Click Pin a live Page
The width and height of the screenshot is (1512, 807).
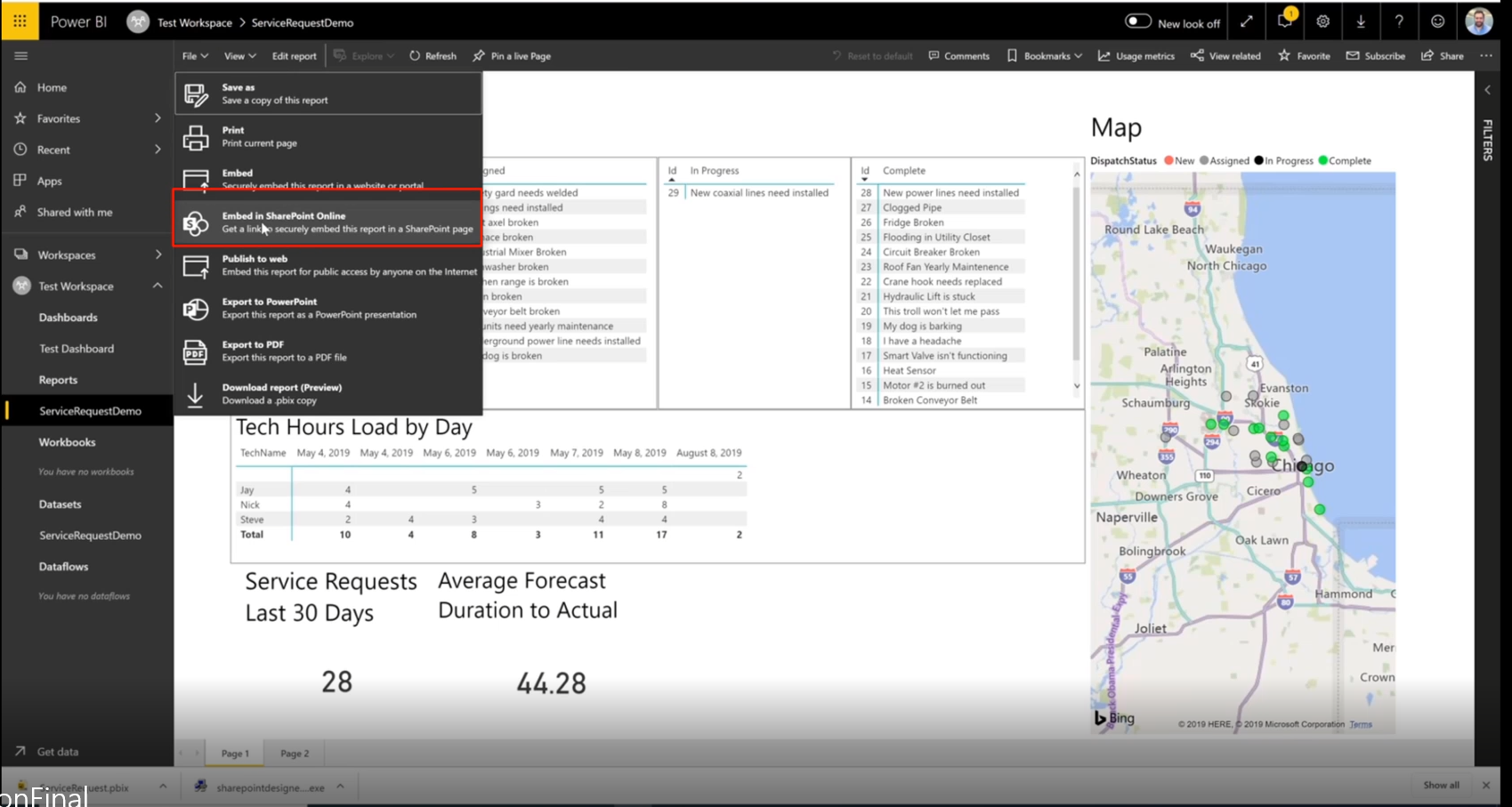coord(512,56)
